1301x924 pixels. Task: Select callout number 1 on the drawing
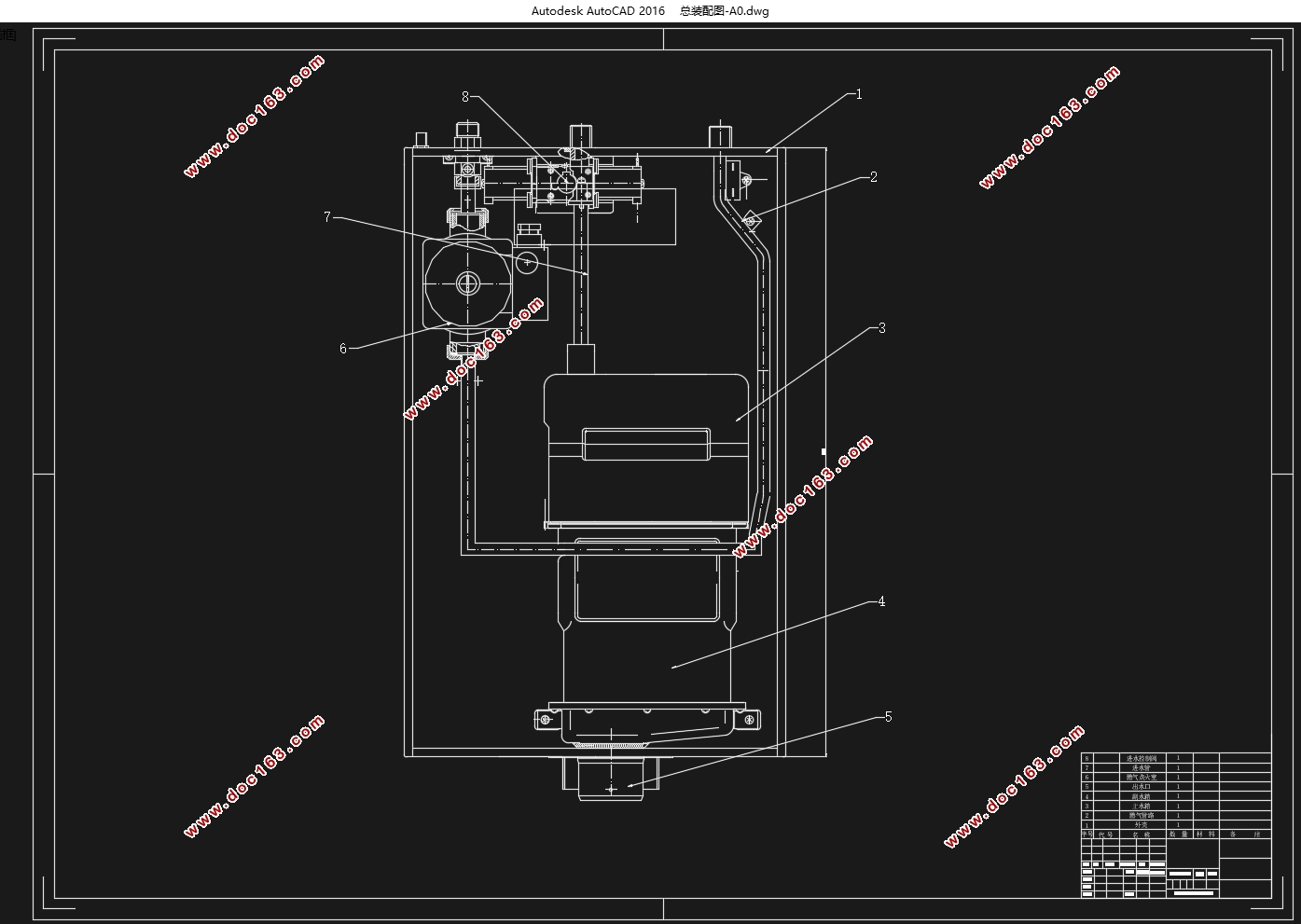pyautogui.click(x=859, y=94)
